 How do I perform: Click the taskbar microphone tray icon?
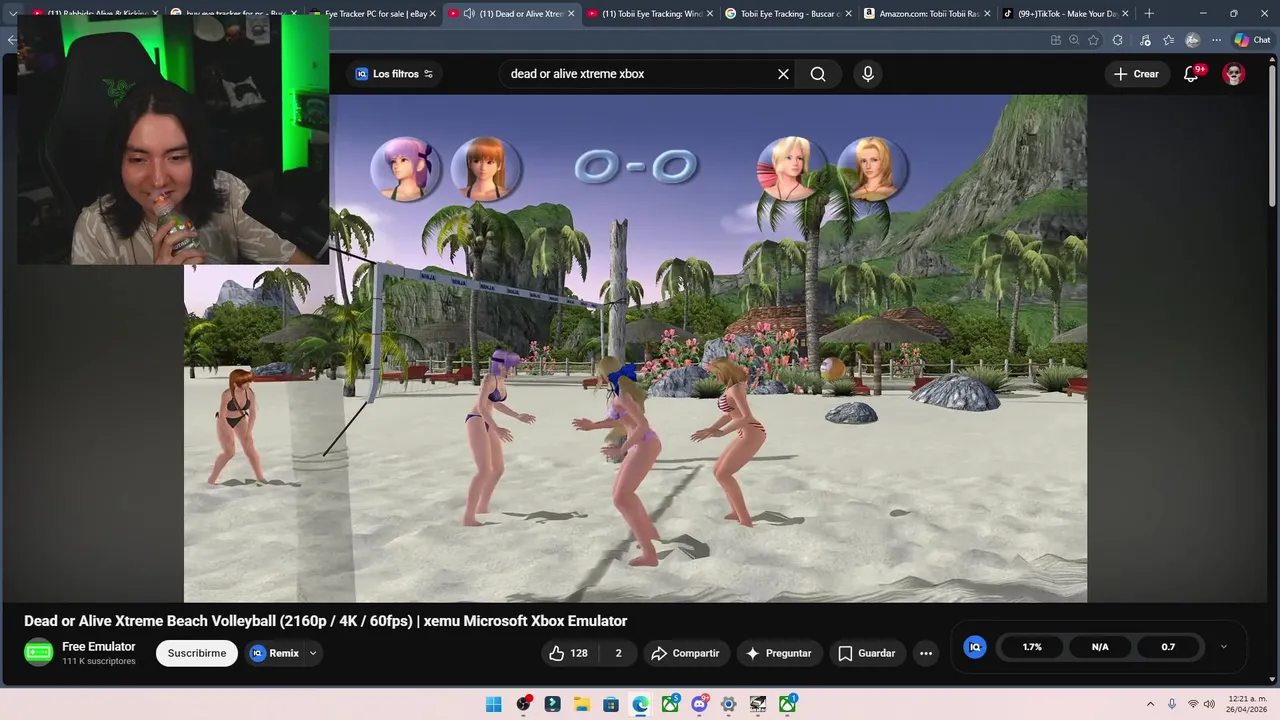pyautogui.click(x=1172, y=704)
